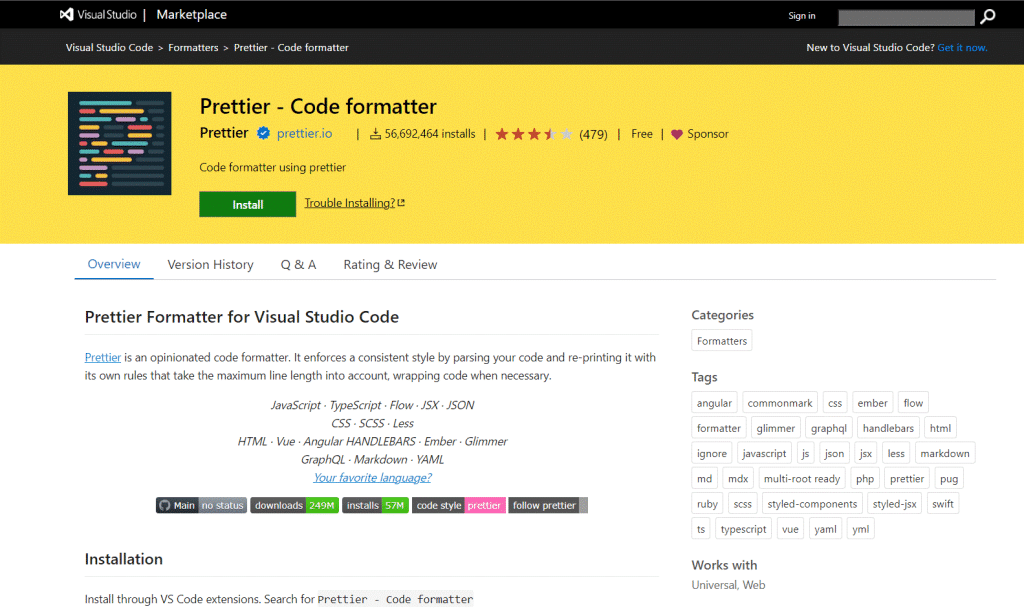Select the yml tag
Viewport: 1024px width, 609px height.
click(861, 529)
